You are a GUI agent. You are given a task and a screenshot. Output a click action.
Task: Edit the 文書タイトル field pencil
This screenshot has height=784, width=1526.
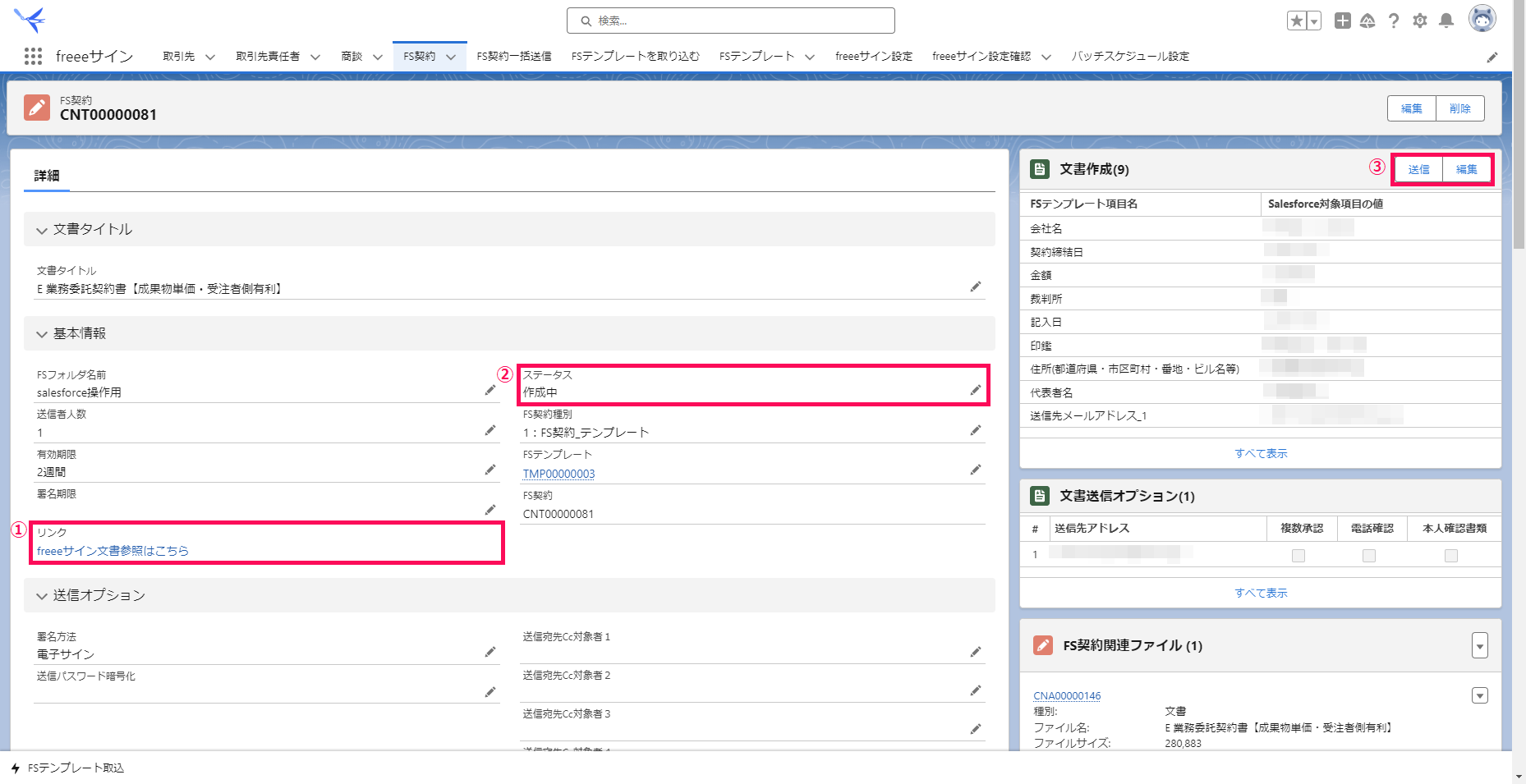point(976,287)
